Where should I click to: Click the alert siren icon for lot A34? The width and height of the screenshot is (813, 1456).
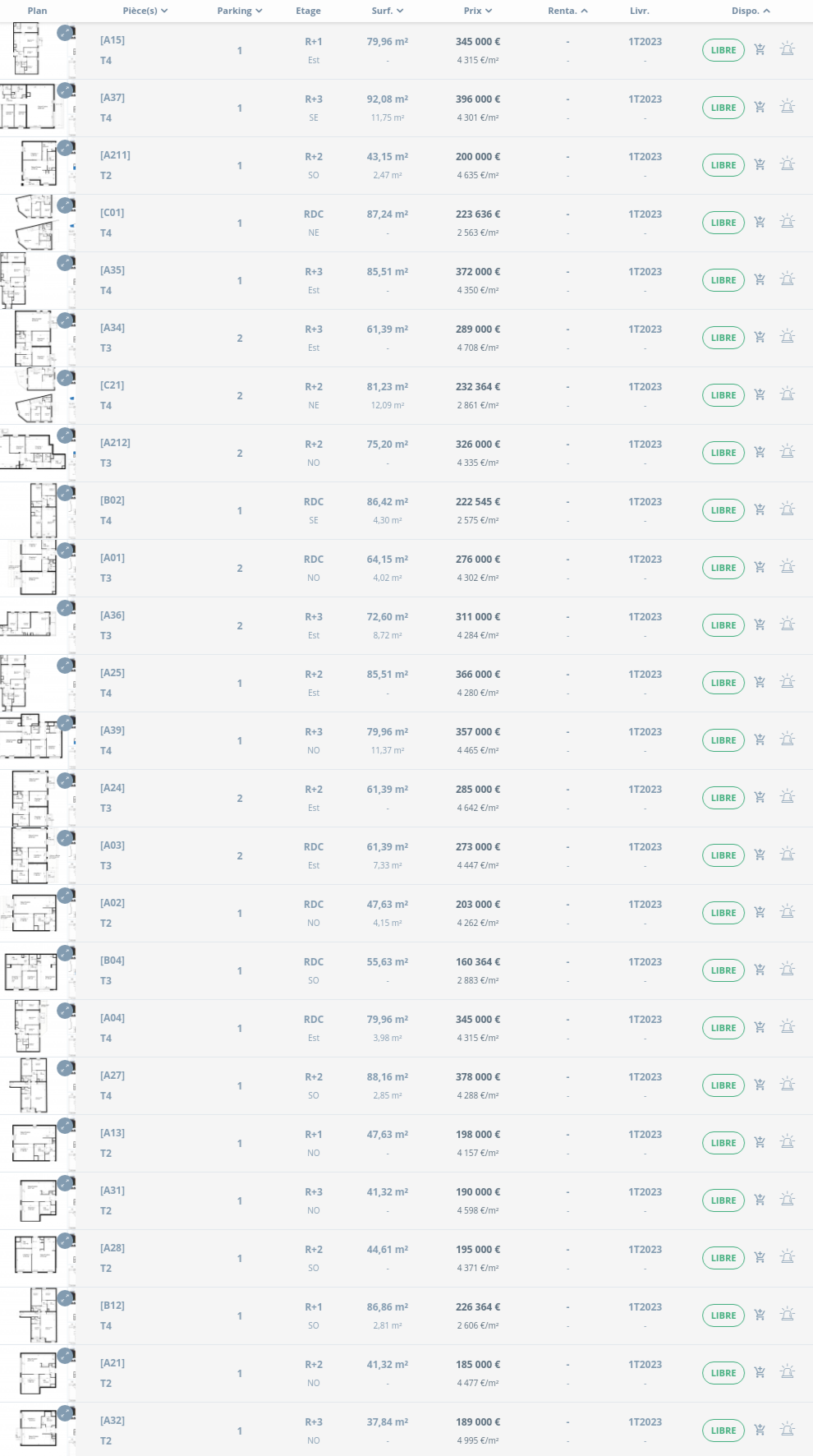click(787, 338)
